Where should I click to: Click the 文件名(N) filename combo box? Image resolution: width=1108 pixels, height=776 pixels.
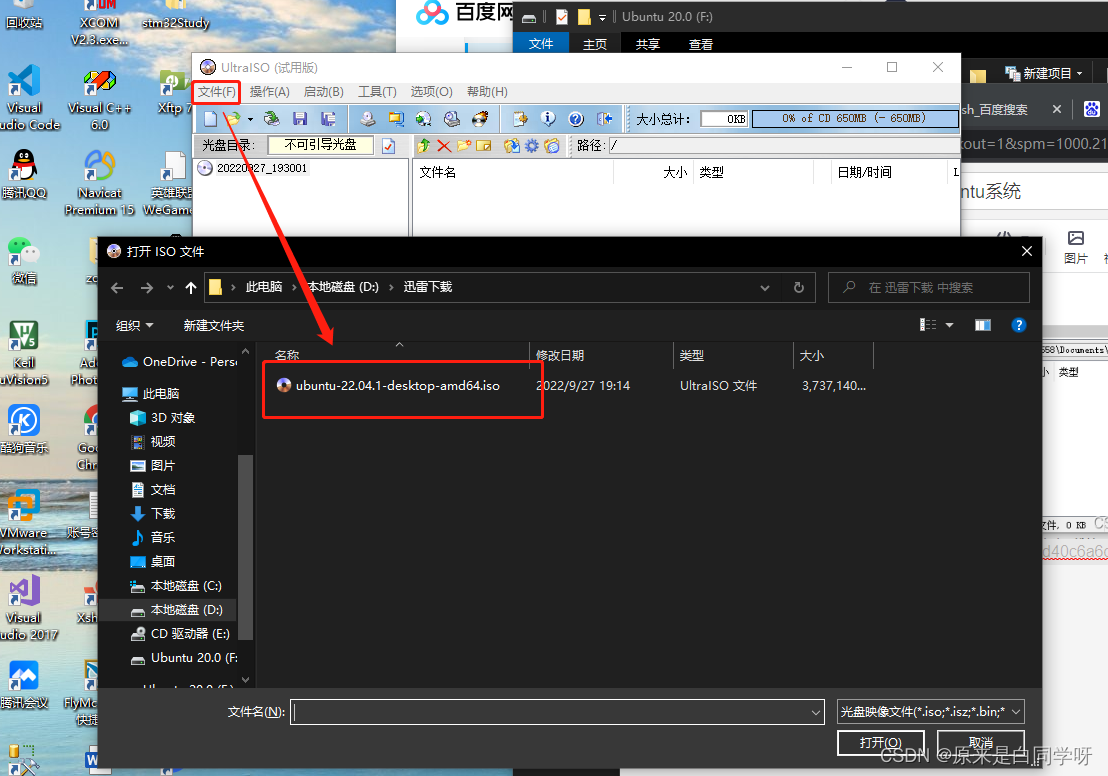558,712
